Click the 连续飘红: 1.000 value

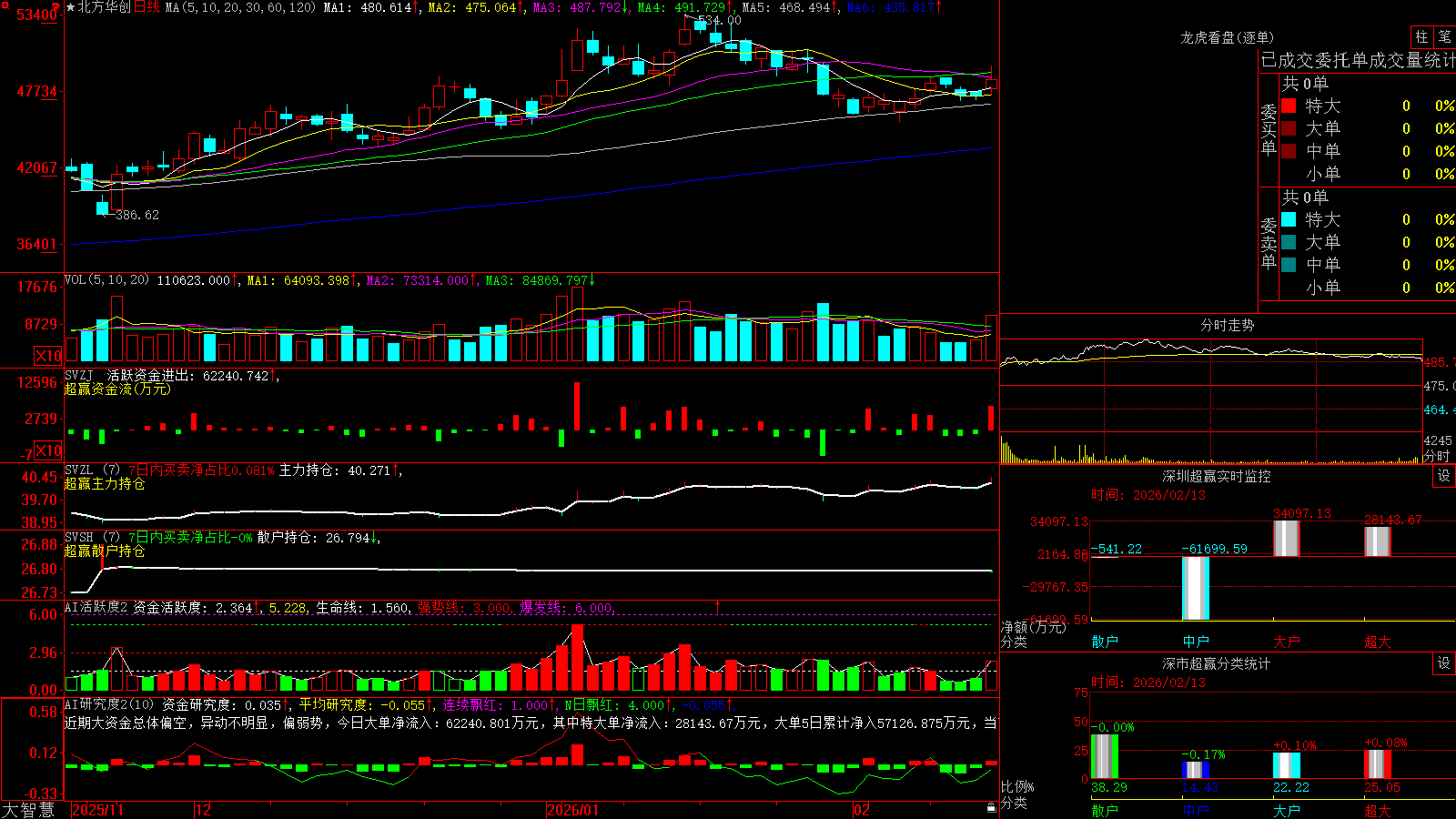(497, 704)
